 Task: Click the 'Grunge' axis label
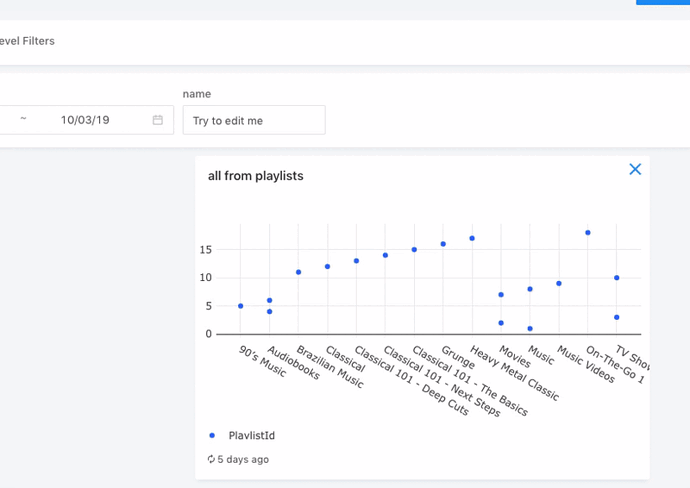[x=458, y=357]
